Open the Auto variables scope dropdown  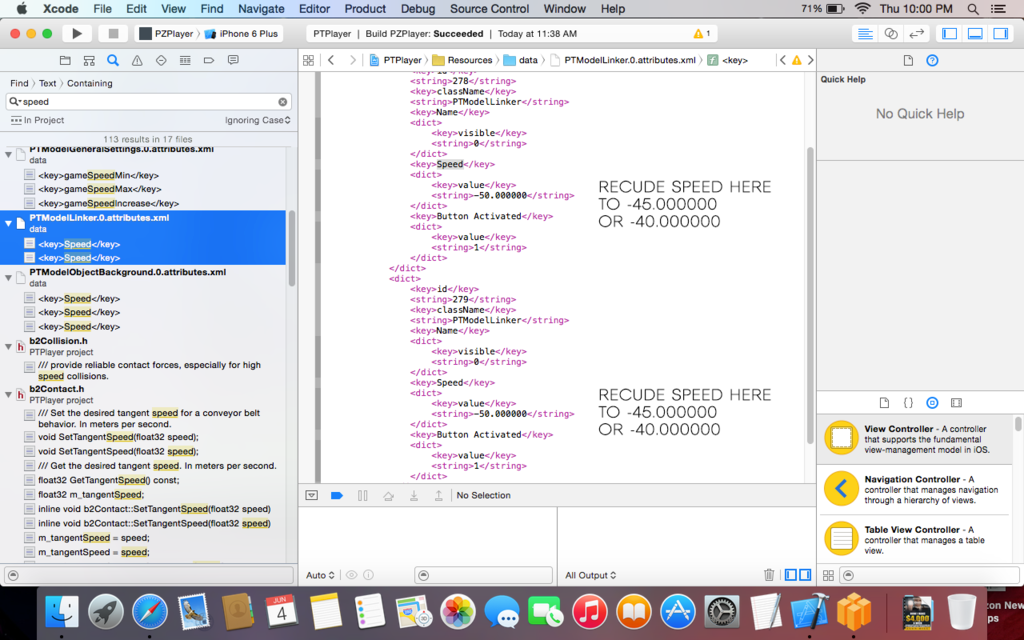tap(320, 575)
